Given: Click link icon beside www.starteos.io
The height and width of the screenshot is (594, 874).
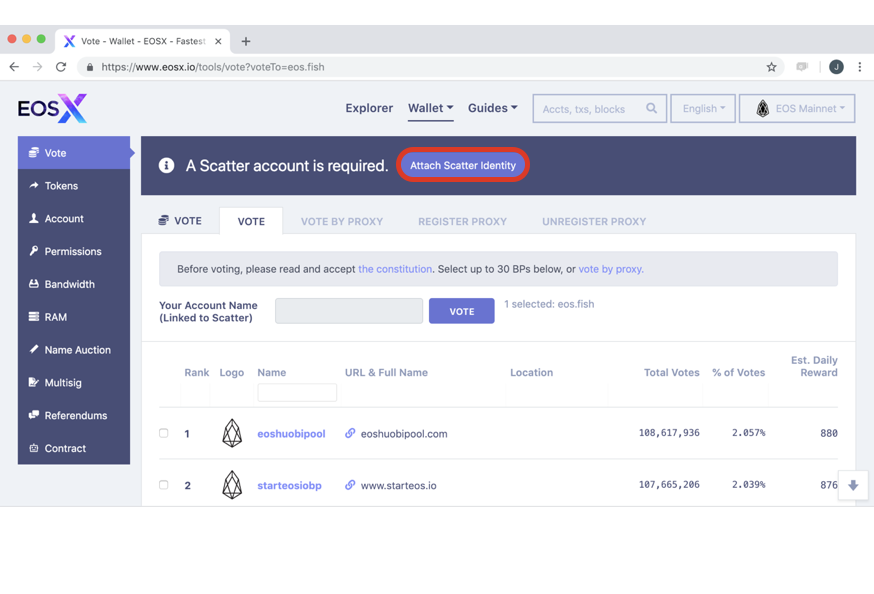Looking at the screenshot, I should [x=350, y=485].
